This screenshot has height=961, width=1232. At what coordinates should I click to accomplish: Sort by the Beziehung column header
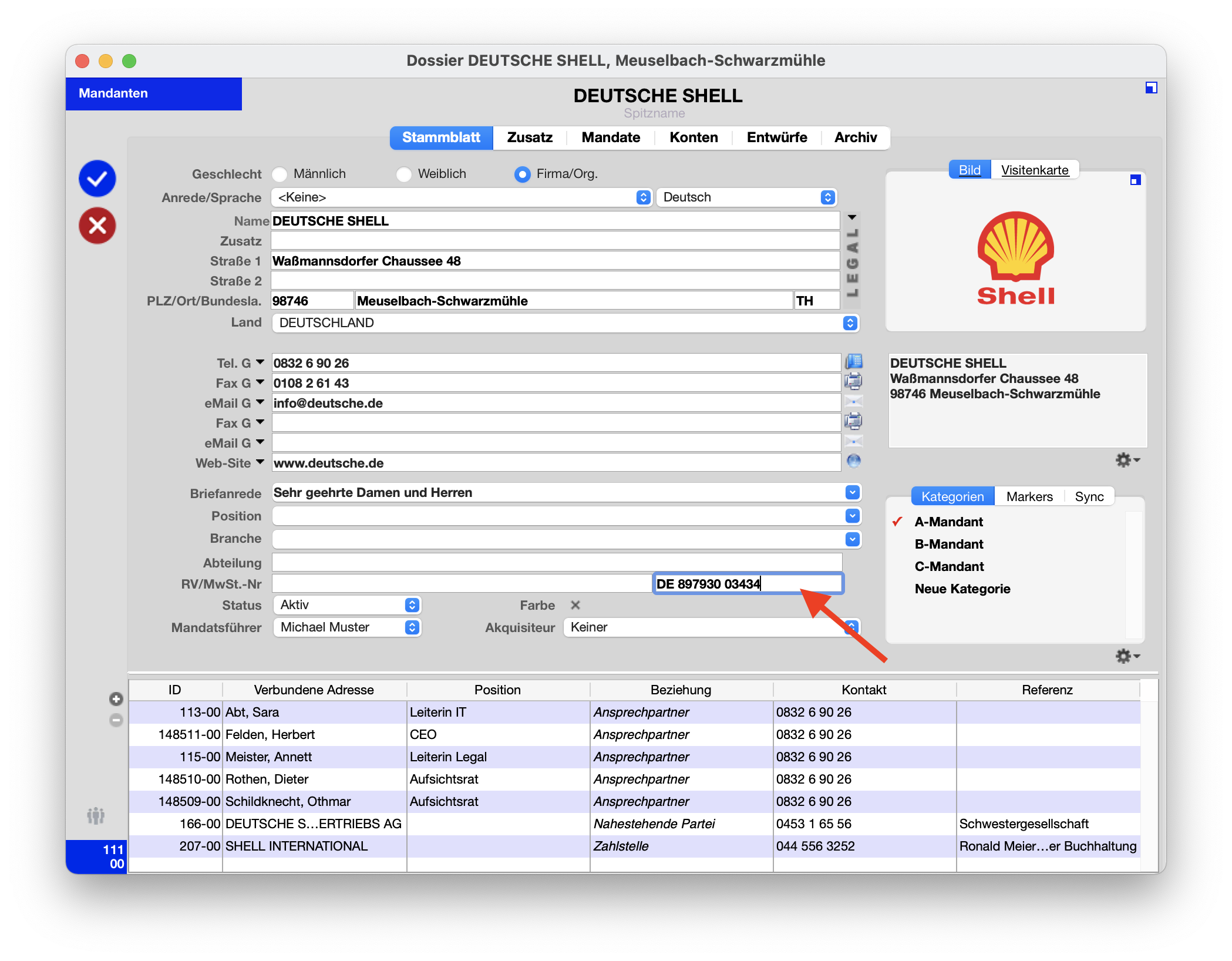[681, 690]
